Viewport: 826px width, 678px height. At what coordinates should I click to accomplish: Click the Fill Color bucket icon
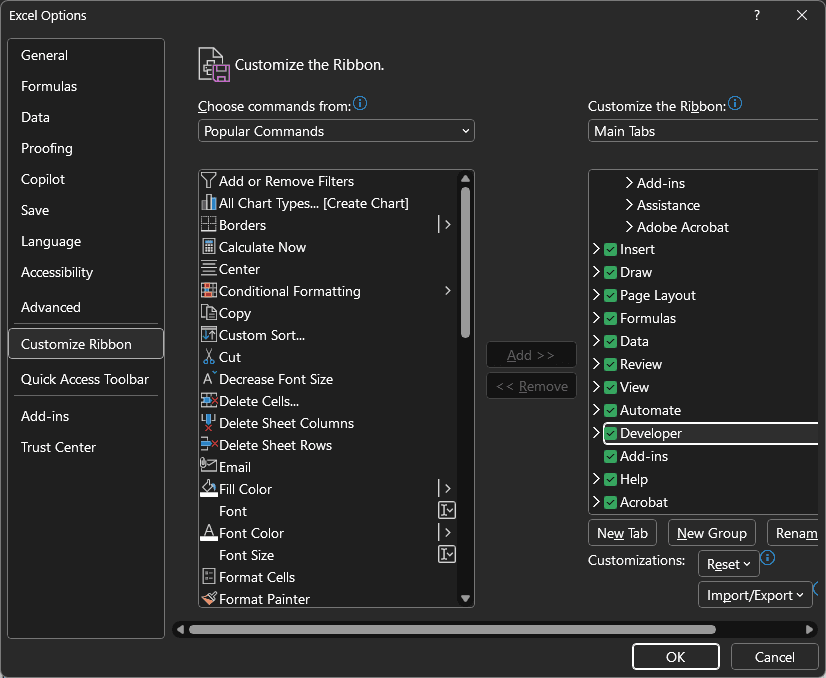[209, 488]
